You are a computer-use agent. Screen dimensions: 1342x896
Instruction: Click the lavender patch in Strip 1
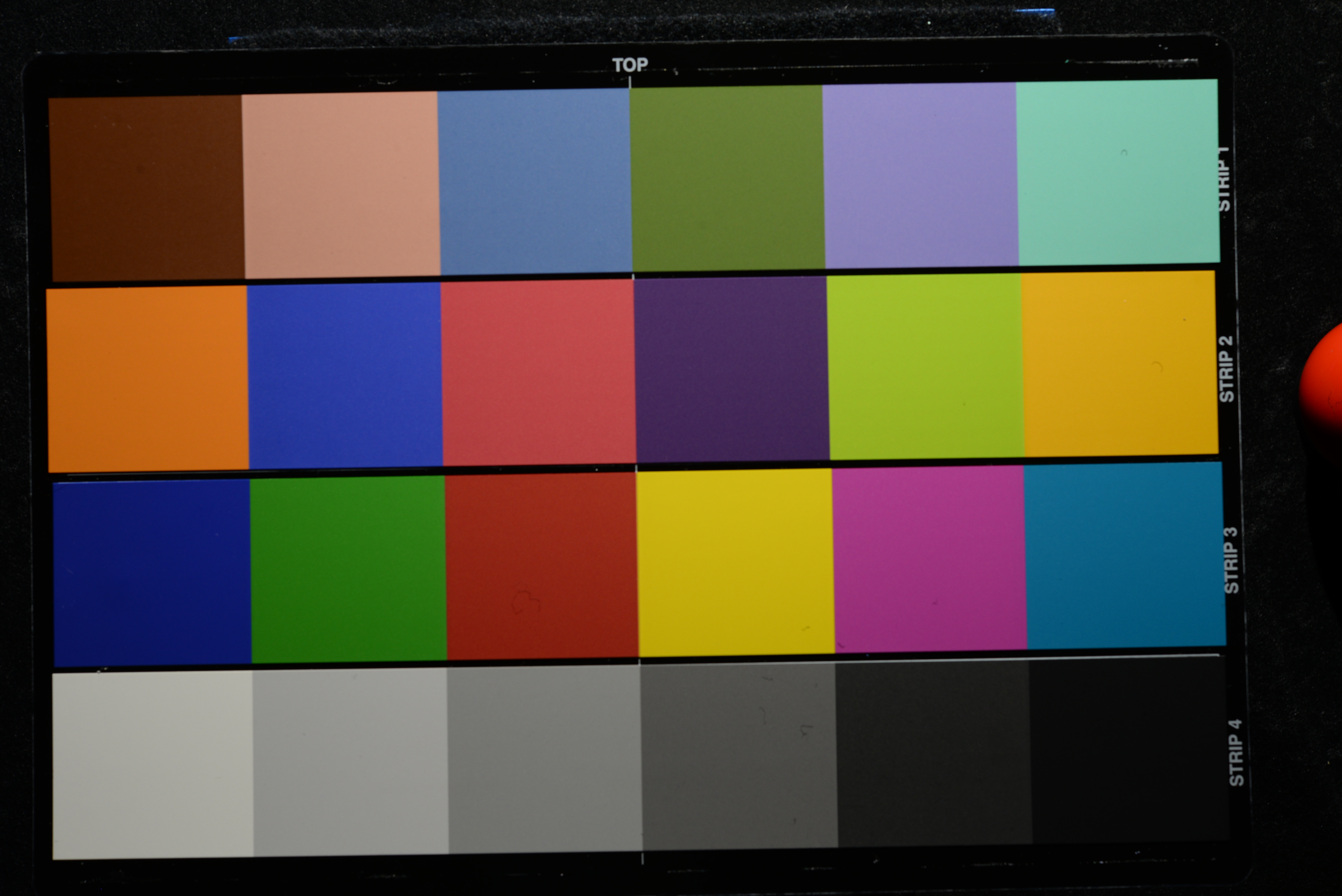[920, 175]
